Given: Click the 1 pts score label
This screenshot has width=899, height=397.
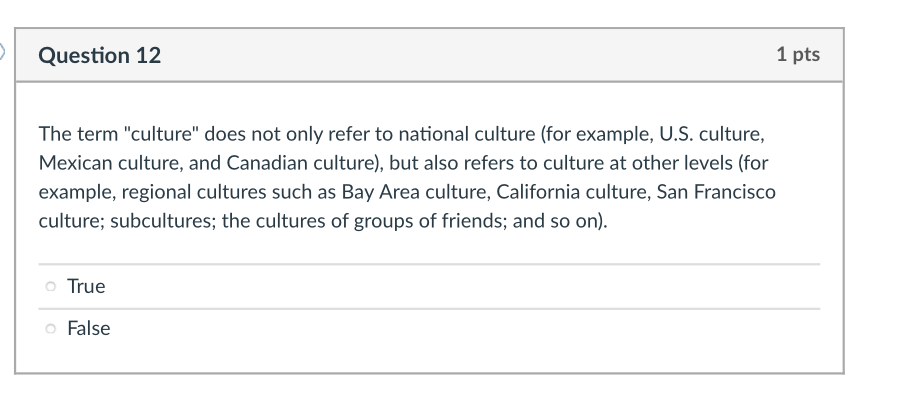Looking at the screenshot, I should tap(798, 55).
